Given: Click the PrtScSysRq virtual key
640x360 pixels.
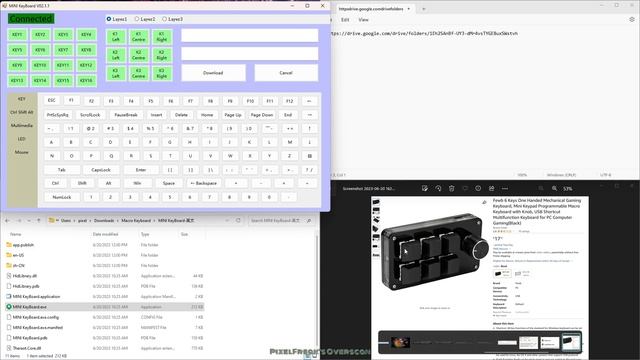Looking at the screenshot, I should click(58, 115).
